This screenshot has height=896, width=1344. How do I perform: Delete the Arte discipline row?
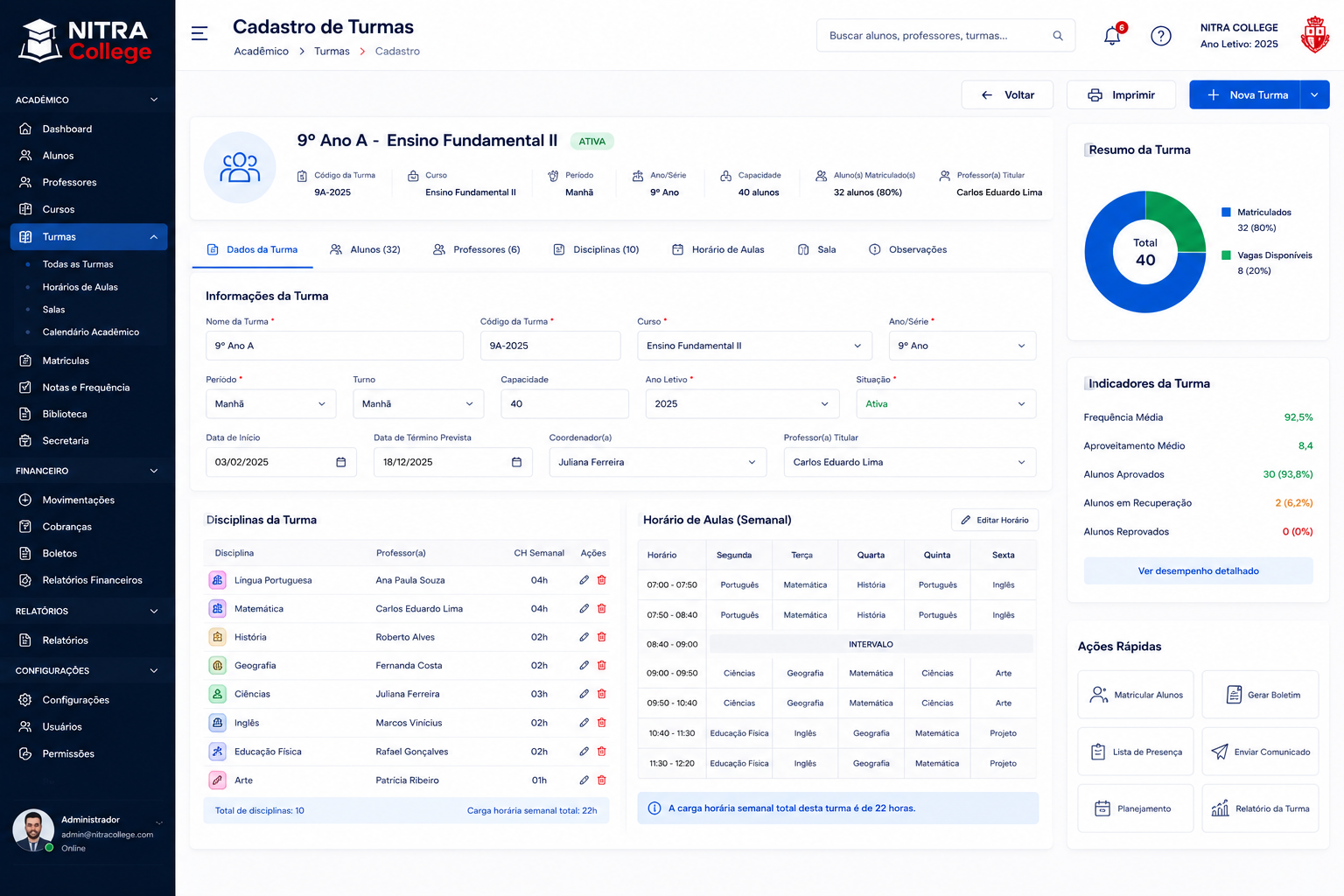click(x=602, y=780)
